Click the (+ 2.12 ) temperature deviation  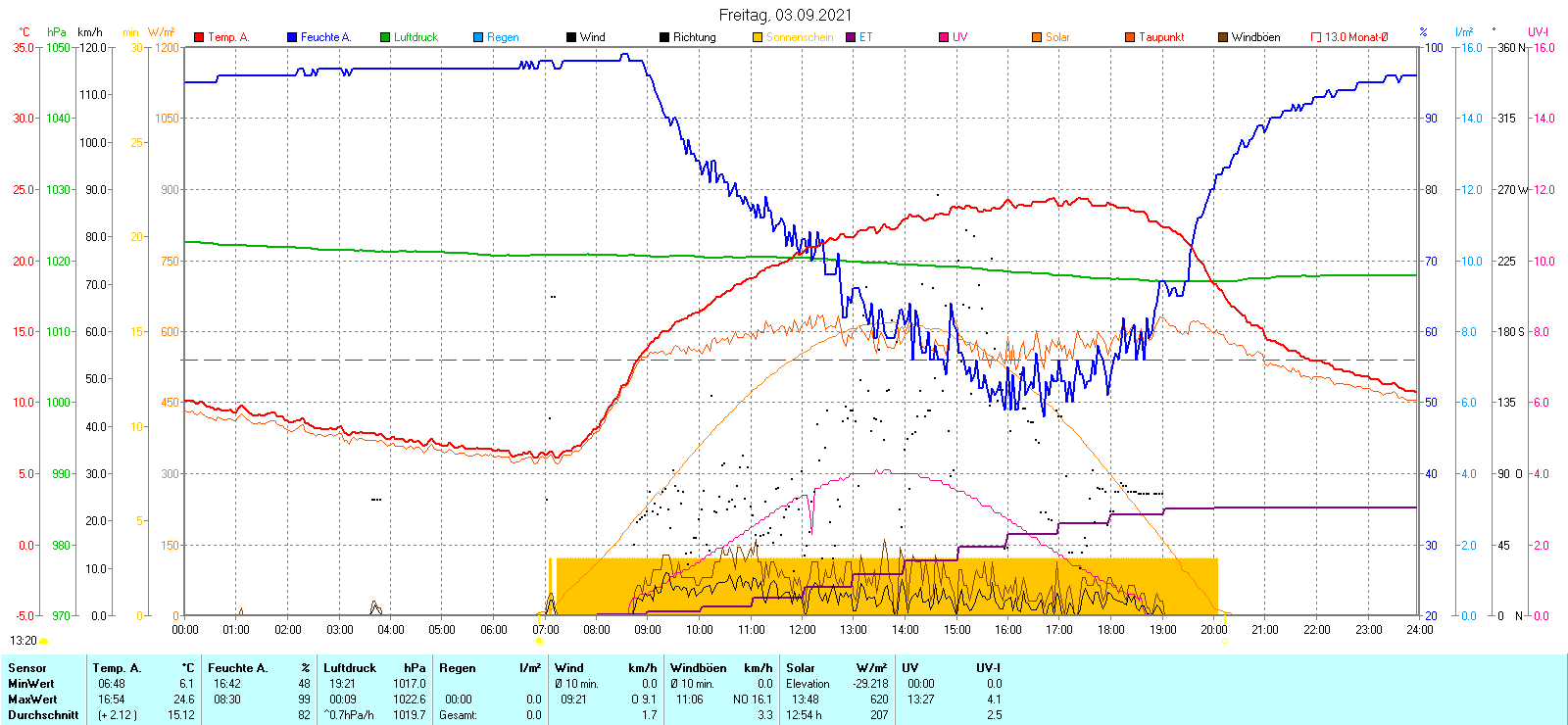pyautogui.click(x=118, y=715)
